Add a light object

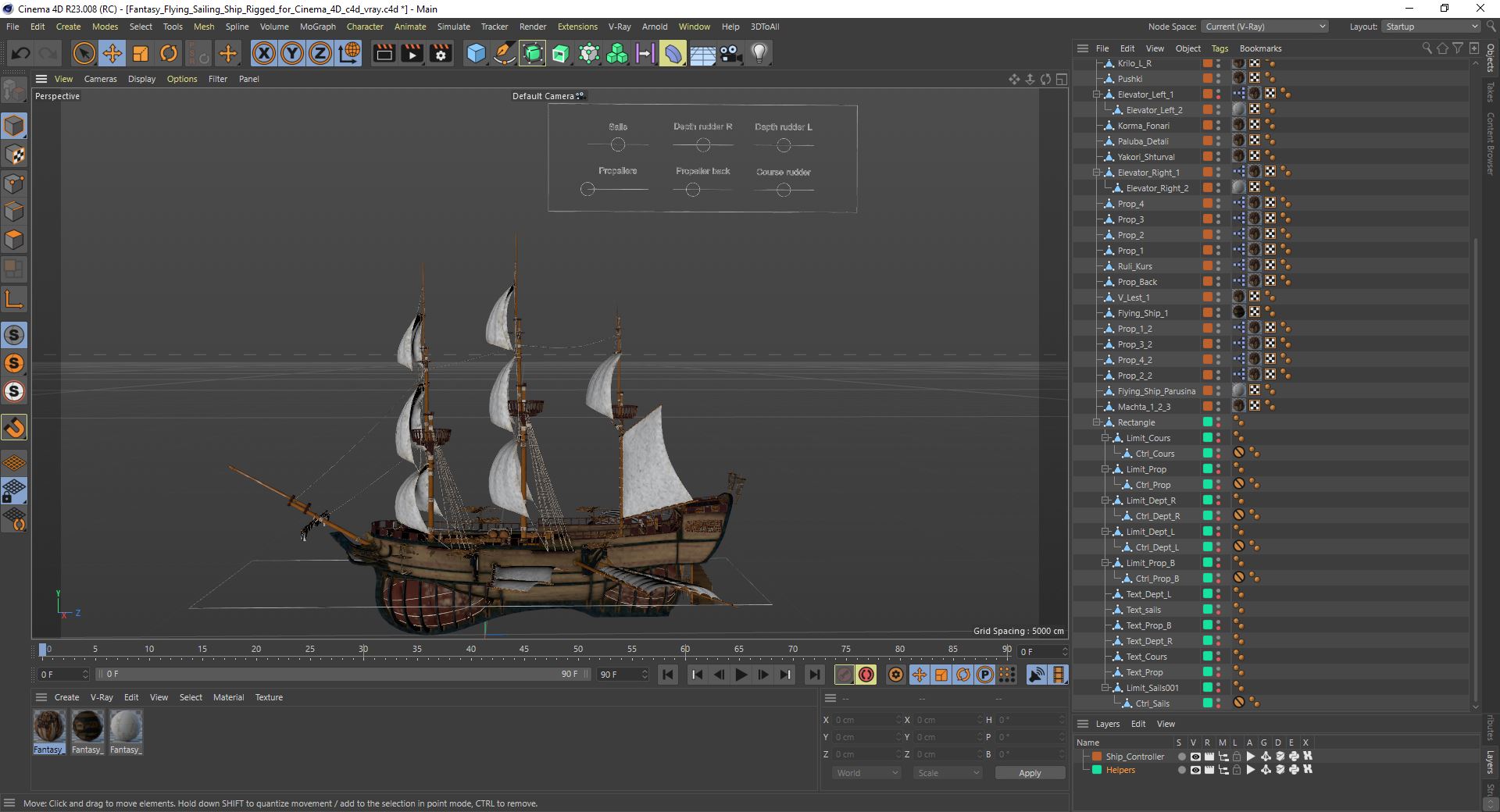pyautogui.click(x=759, y=53)
